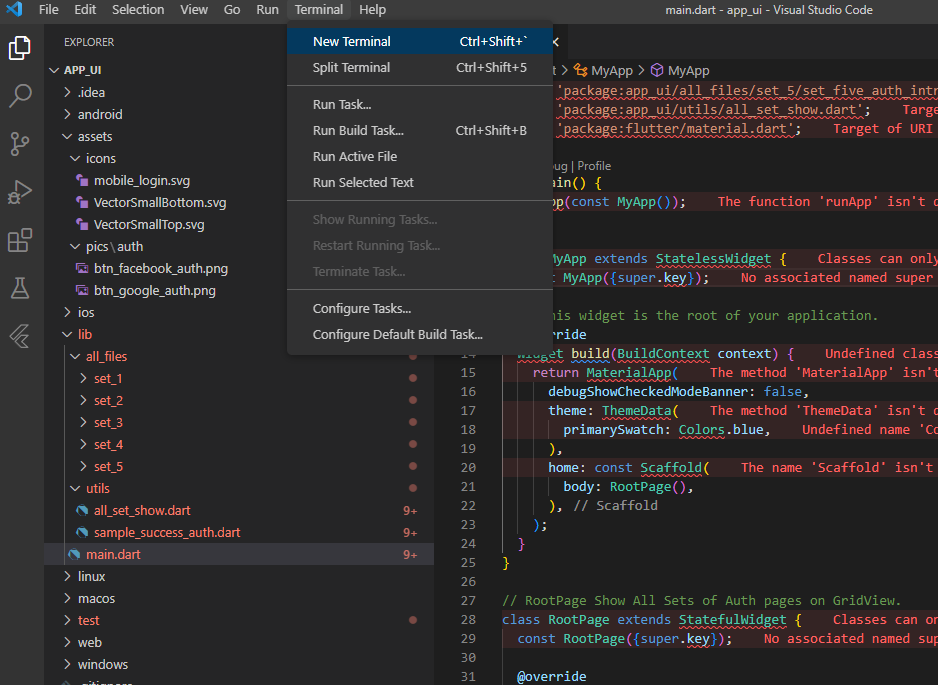Open the Testing flask icon
The width and height of the screenshot is (938, 685).
click(x=20, y=289)
